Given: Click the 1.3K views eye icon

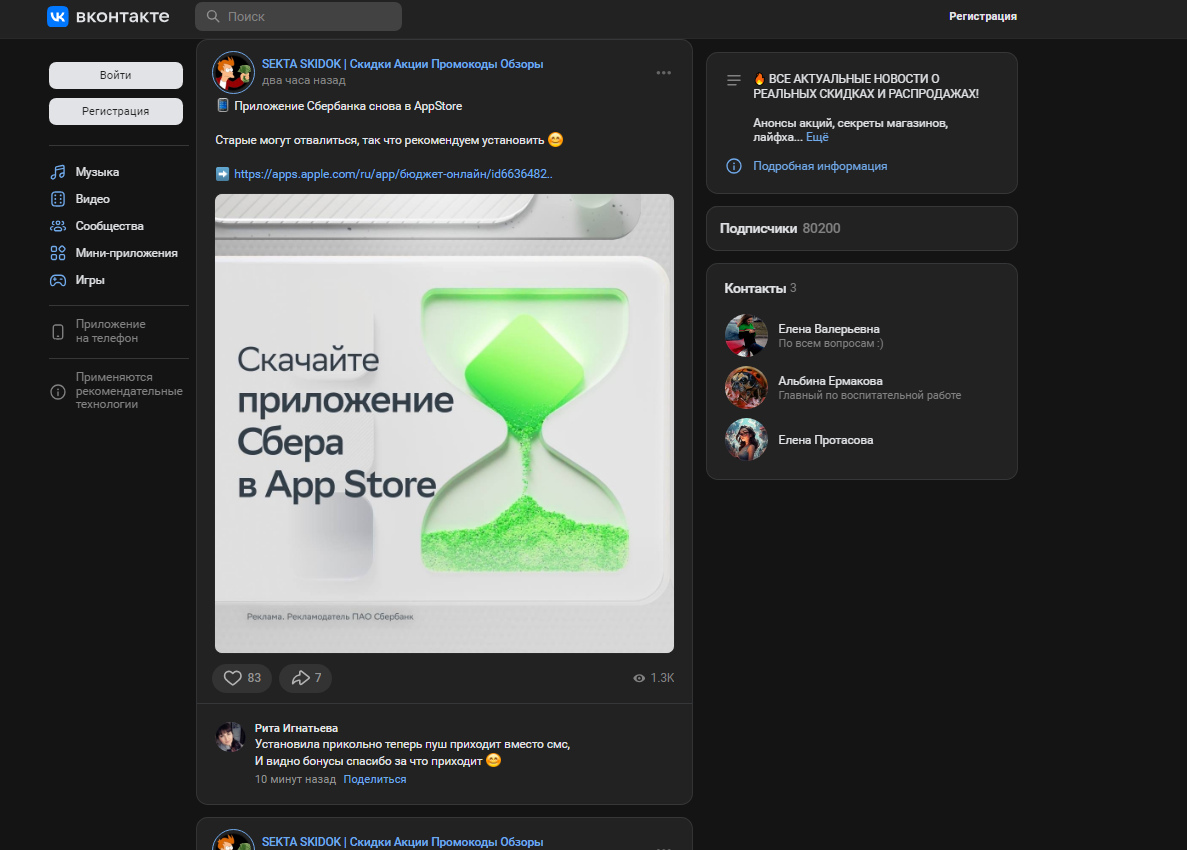Looking at the screenshot, I should [x=639, y=678].
